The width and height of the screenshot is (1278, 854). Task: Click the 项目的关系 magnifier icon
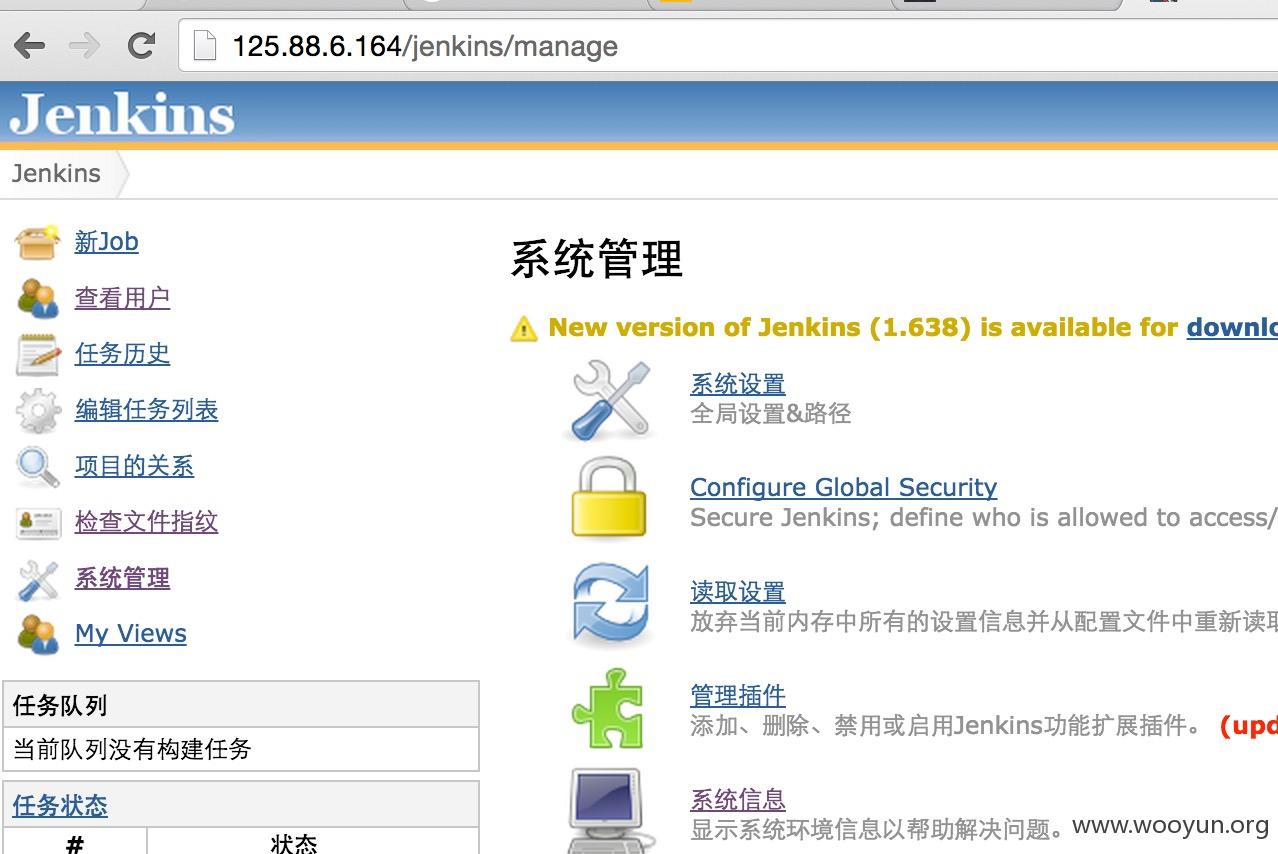(38, 466)
